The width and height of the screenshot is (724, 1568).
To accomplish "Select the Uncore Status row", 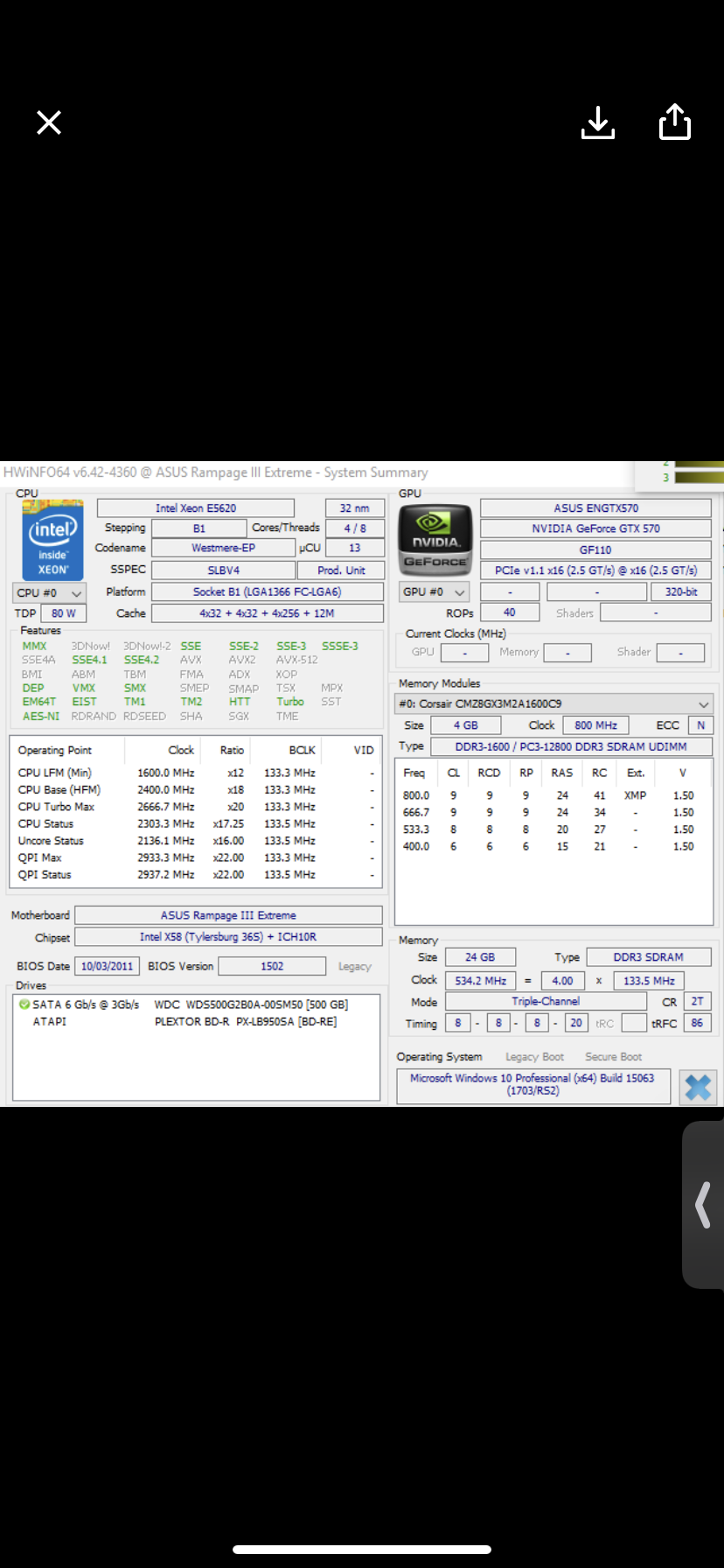I will (196, 841).
